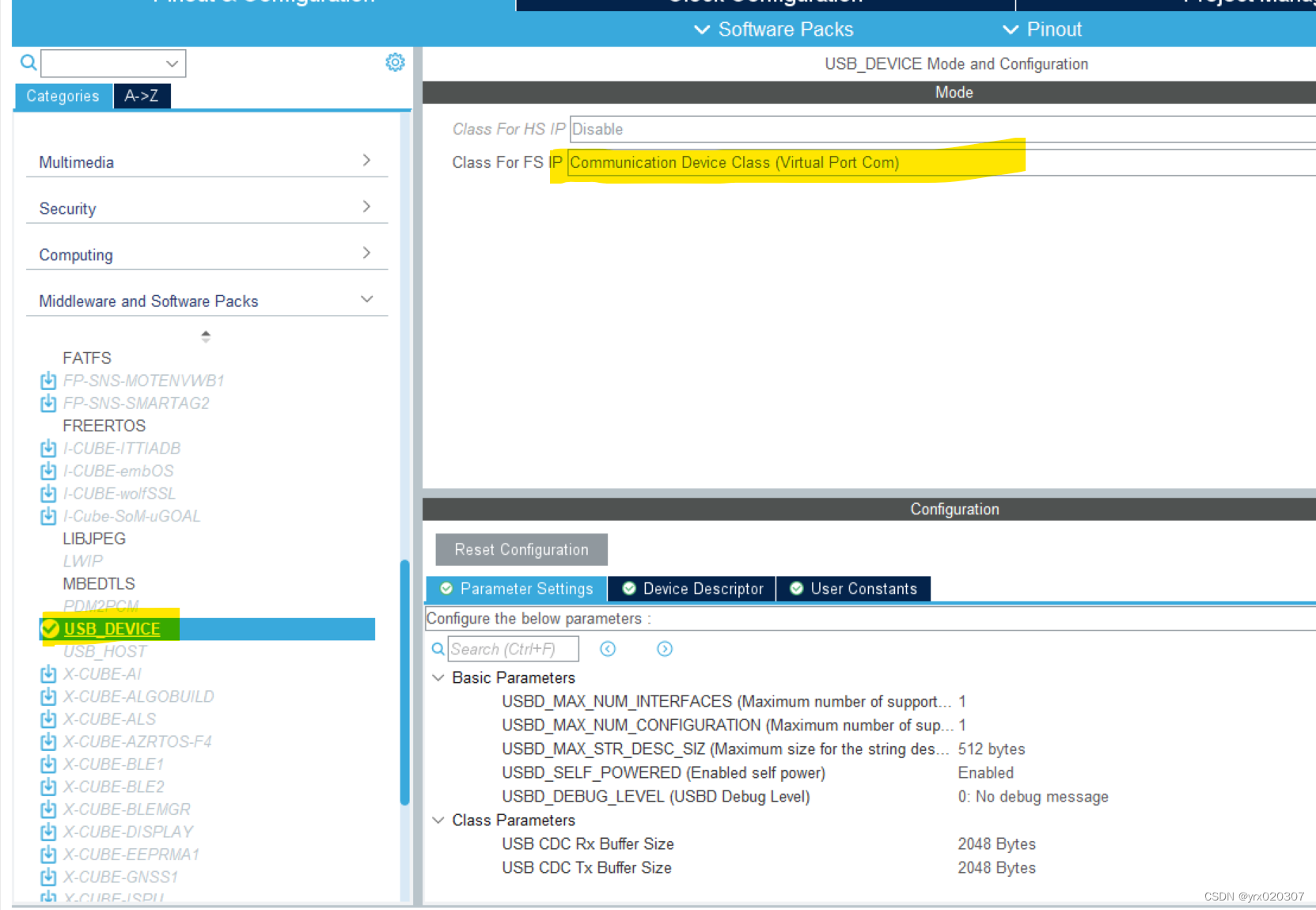Screen dimensions: 1316x910
Task: Click the USBD_SELF_POWERED value Enabled
Action: click(986, 773)
